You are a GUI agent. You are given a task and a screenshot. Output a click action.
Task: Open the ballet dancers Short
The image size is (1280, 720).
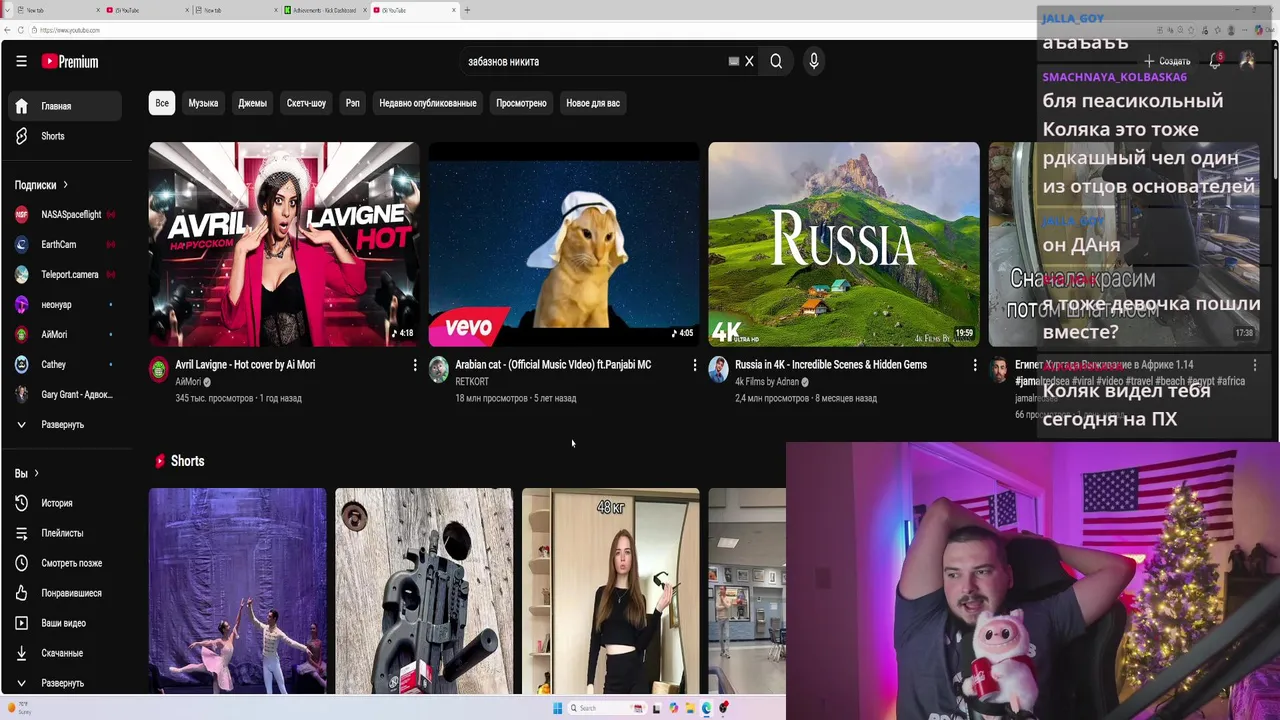click(237, 591)
